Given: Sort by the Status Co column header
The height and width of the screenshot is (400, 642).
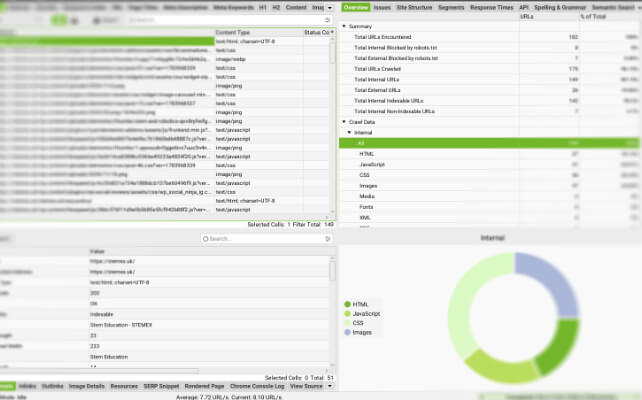Looking at the screenshot, I should coord(316,32).
